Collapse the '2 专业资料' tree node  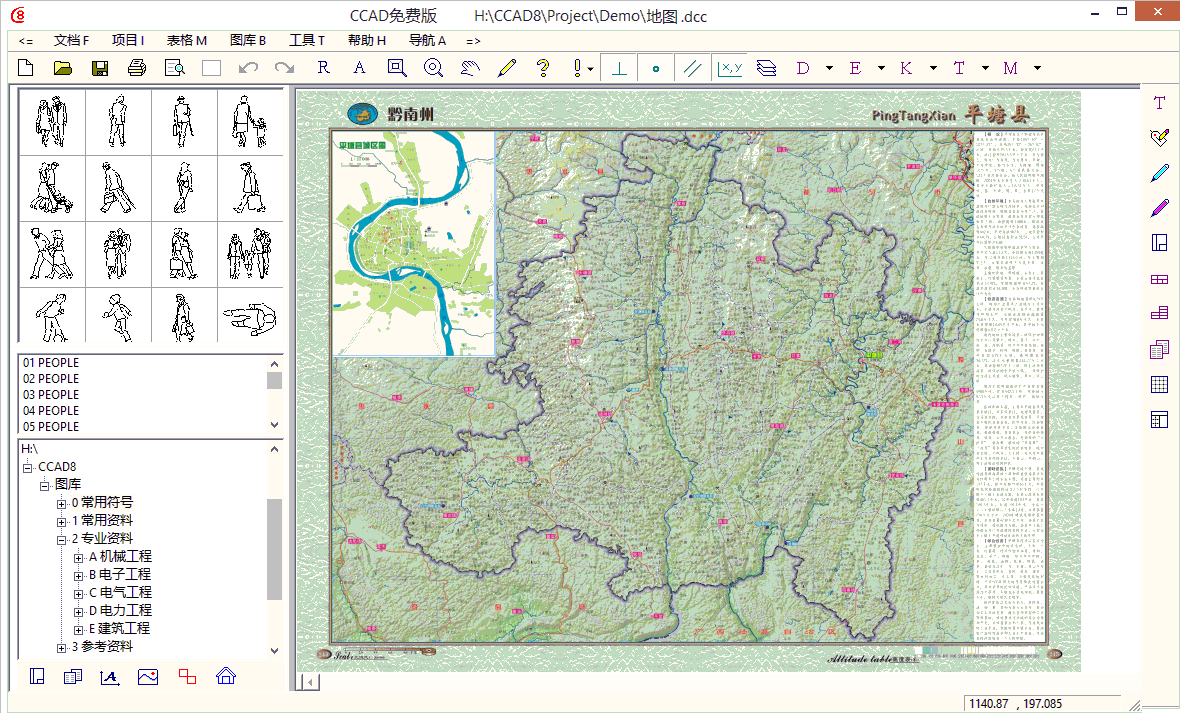tap(62, 539)
